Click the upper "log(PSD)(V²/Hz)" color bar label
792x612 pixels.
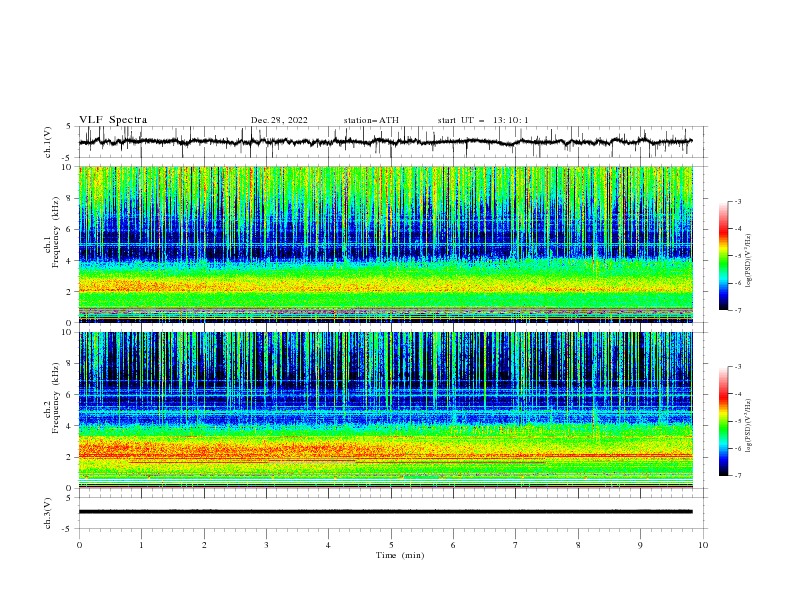pyautogui.click(x=750, y=261)
